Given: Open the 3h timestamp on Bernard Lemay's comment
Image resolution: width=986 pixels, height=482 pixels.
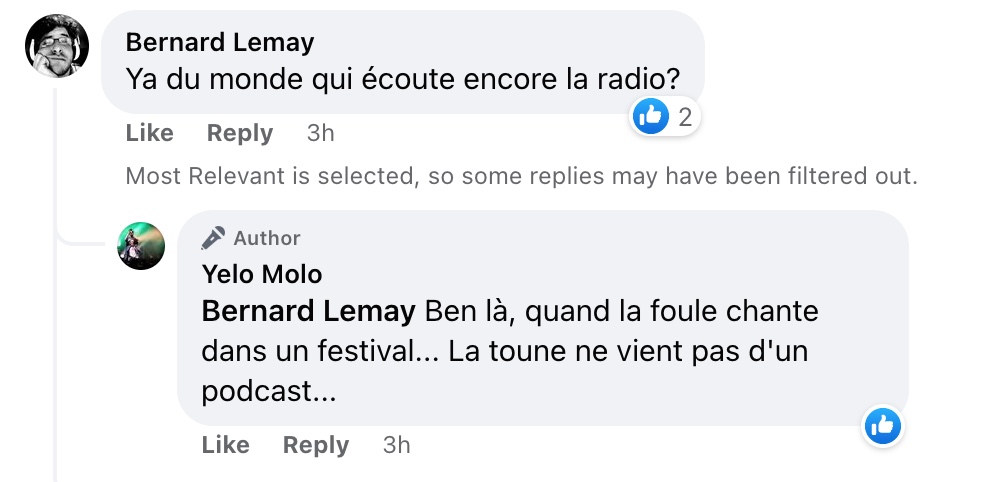Looking at the screenshot, I should [320, 133].
